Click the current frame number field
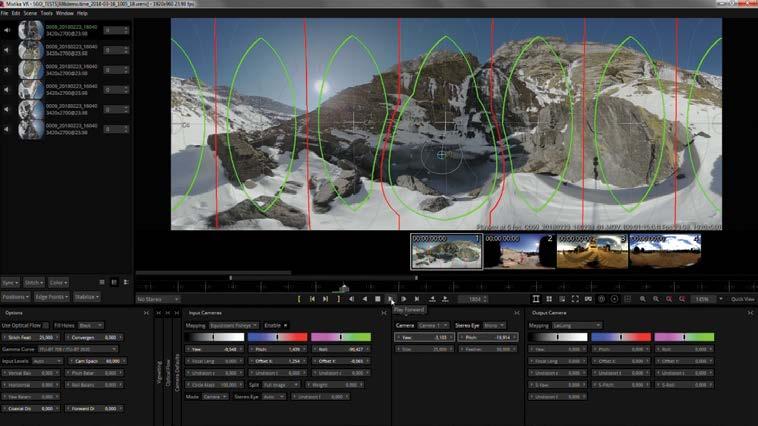This screenshot has width=758, height=426. (x=472, y=299)
